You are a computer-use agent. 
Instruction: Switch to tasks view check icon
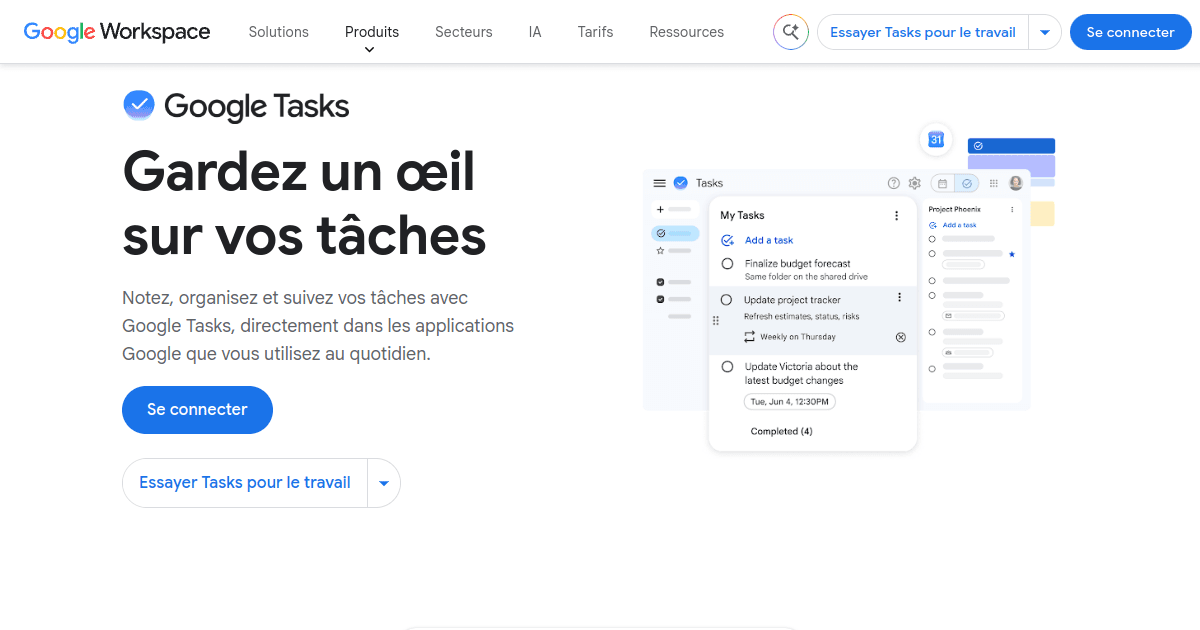point(967,183)
